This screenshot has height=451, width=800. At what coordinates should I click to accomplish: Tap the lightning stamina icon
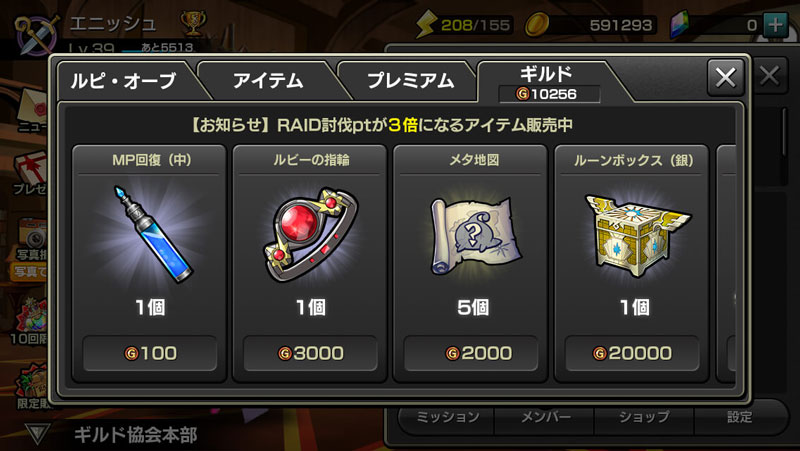click(426, 24)
